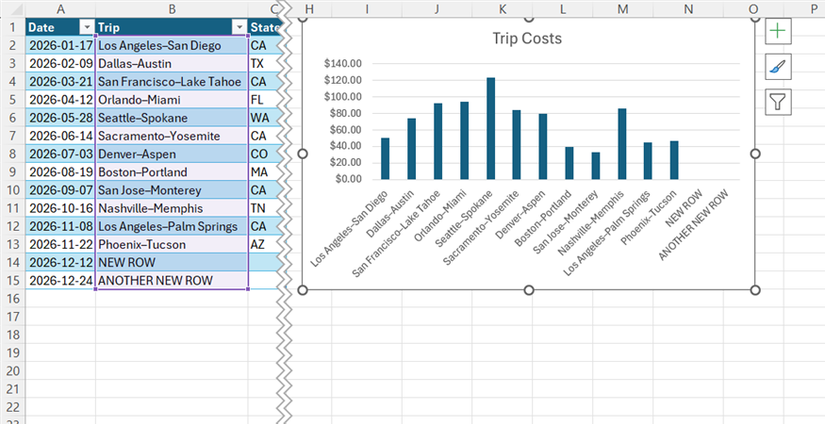
Task: Open the Trip column filter dropdown
Action: click(239, 27)
